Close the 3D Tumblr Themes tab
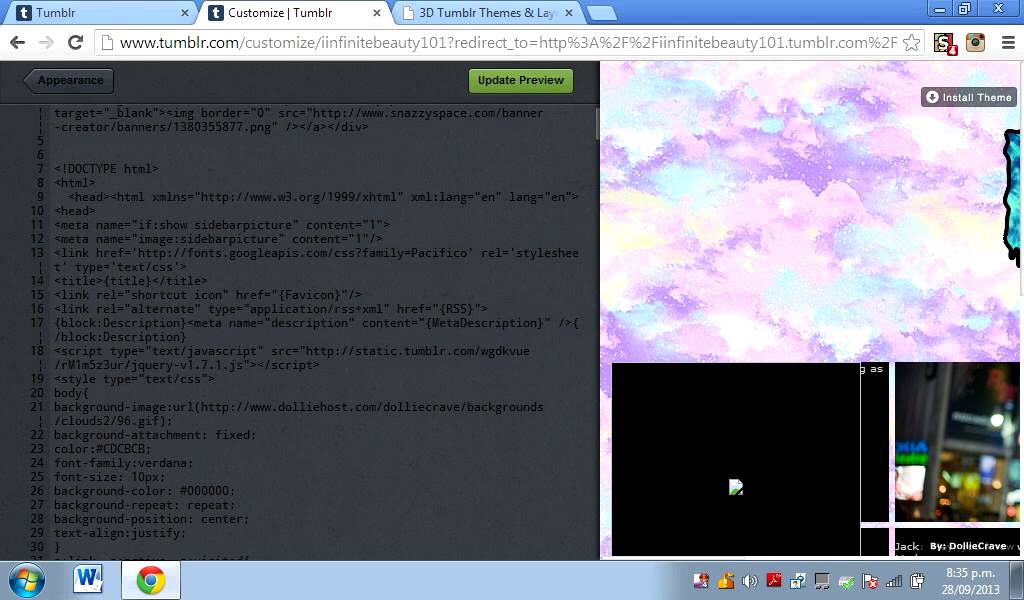1024x600 pixels. point(569,13)
